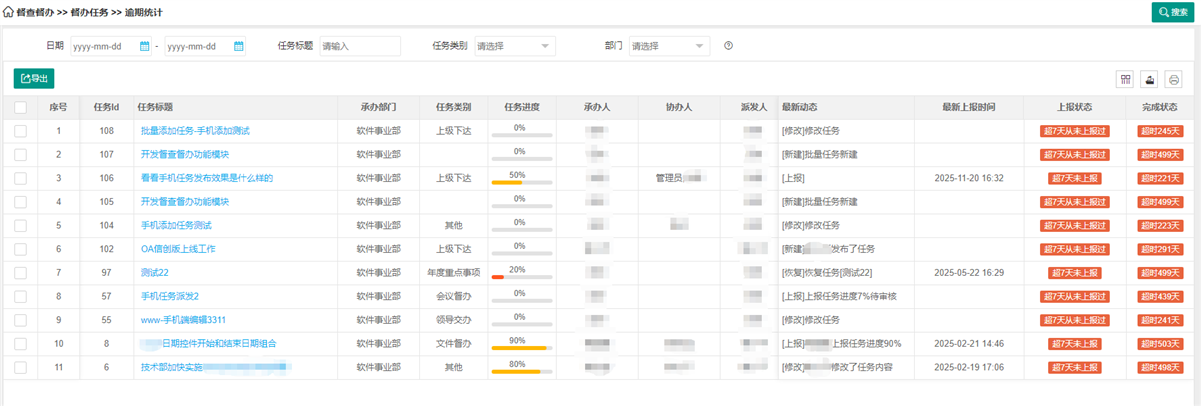Click the 最新上报时间 column header
This screenshot has height=406, width=1201.
968,107
